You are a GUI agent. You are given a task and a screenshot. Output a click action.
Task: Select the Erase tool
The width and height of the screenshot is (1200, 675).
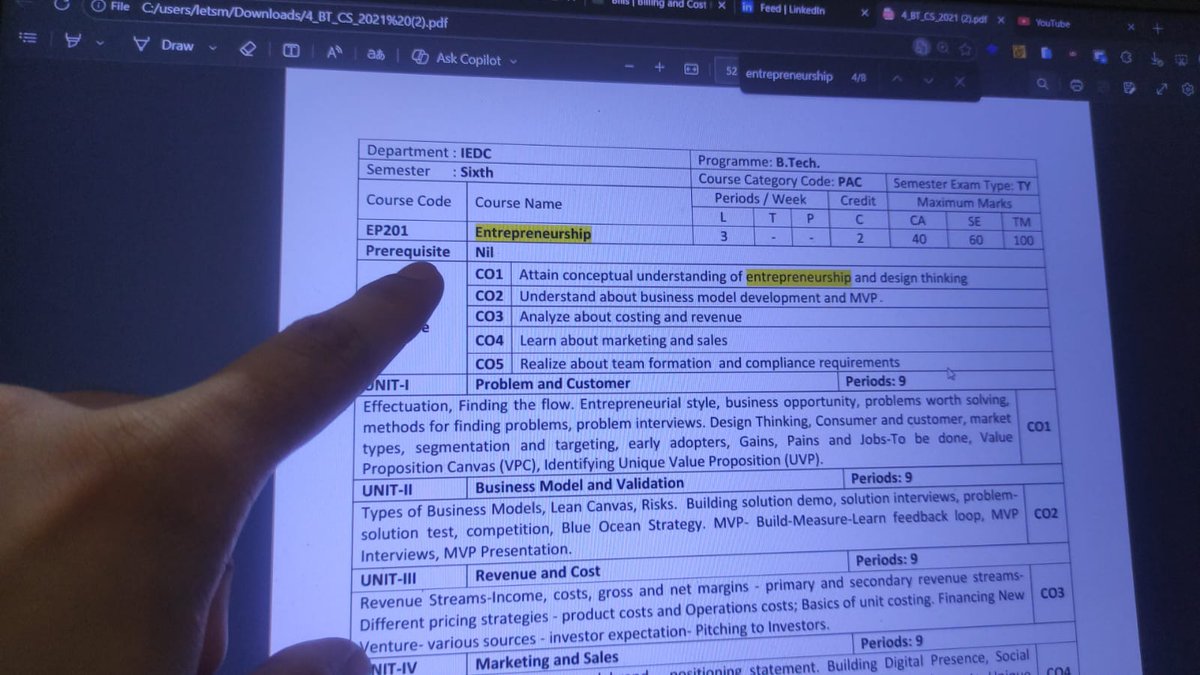248,47
